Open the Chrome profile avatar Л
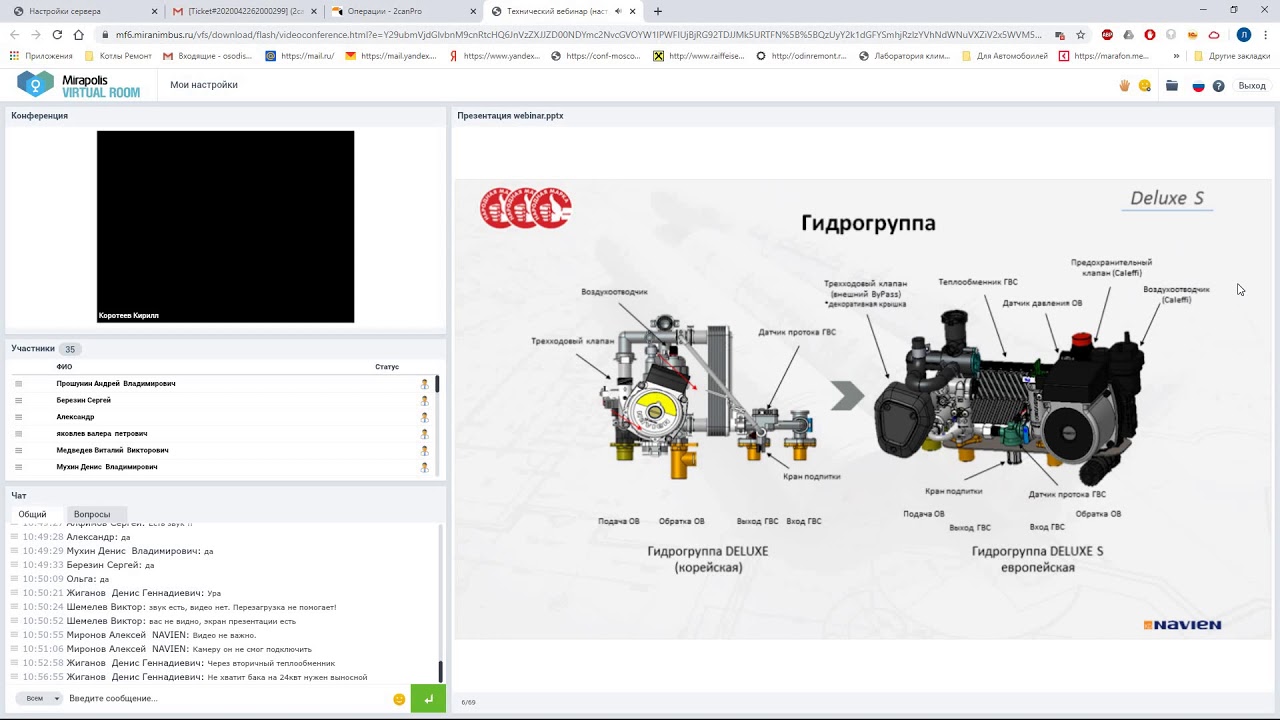The width and height of the screenshot is (1280, 720). [x=1243, y=35]
